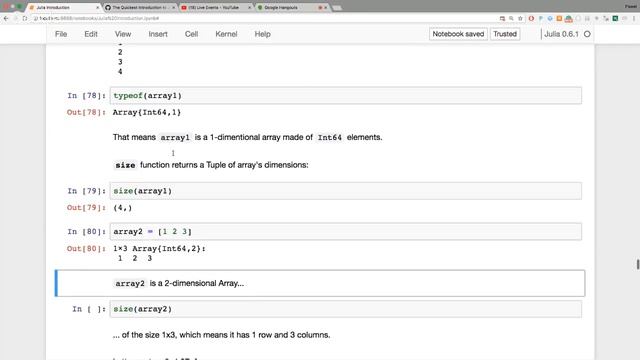Click the In [80] prompt label
Viewport: 640px width, 360px height.
click(87, 231)
